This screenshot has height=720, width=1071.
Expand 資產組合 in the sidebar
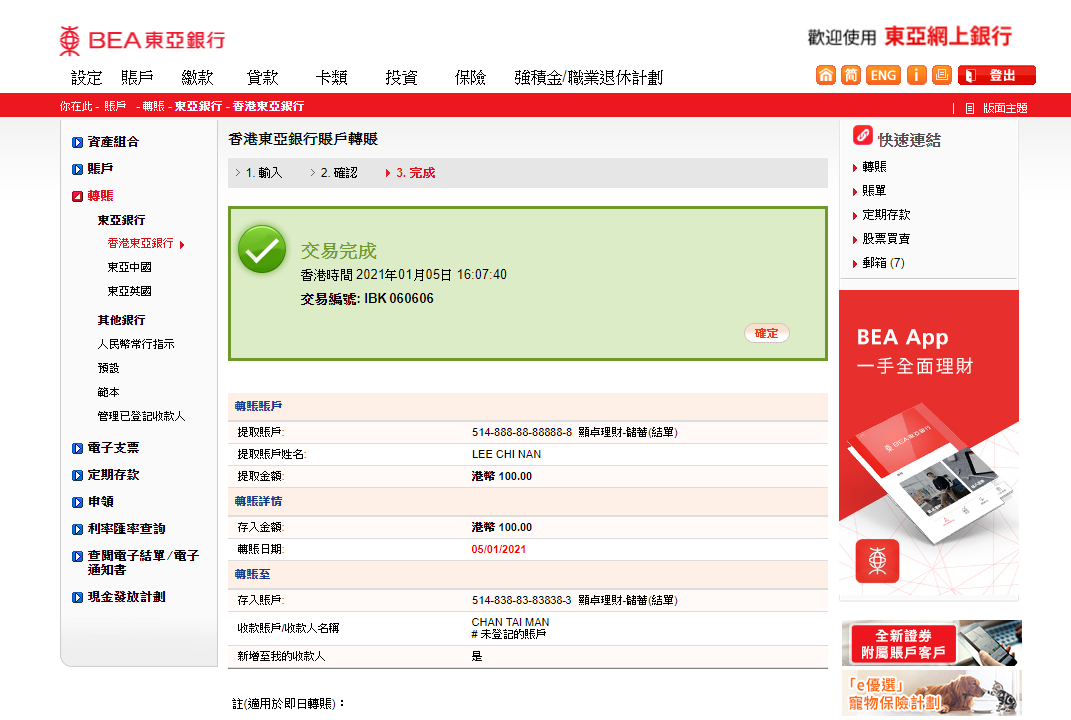click(105, 142)
